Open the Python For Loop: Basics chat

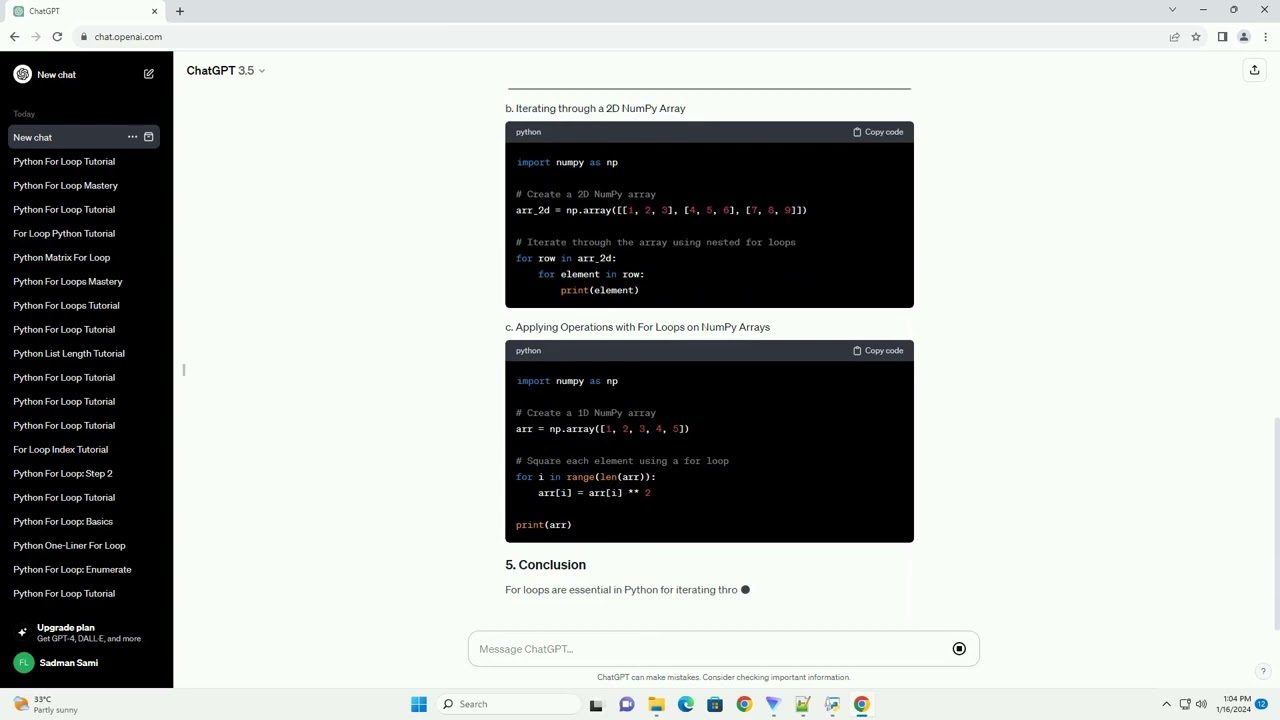coord(63,521)
